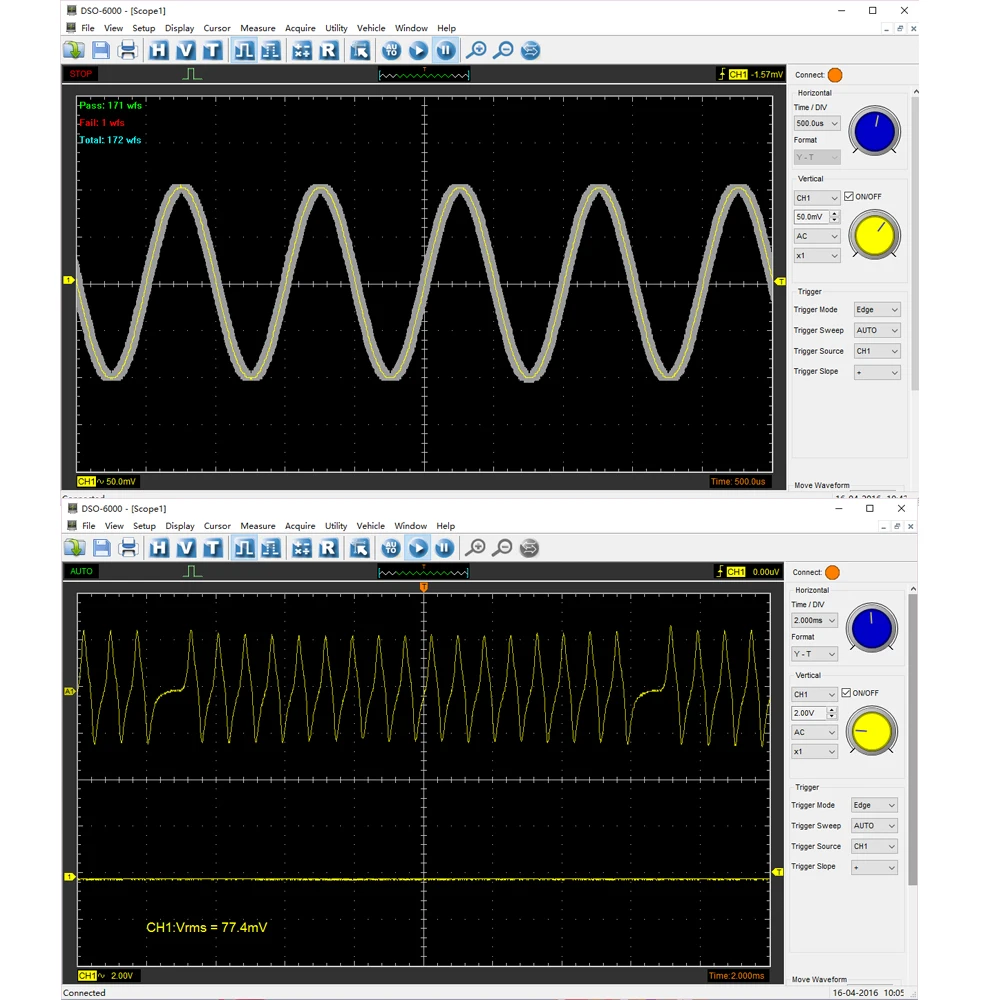Click the Run play icon in top window
Screen dimensions: 1000x1000
point(418,50)
